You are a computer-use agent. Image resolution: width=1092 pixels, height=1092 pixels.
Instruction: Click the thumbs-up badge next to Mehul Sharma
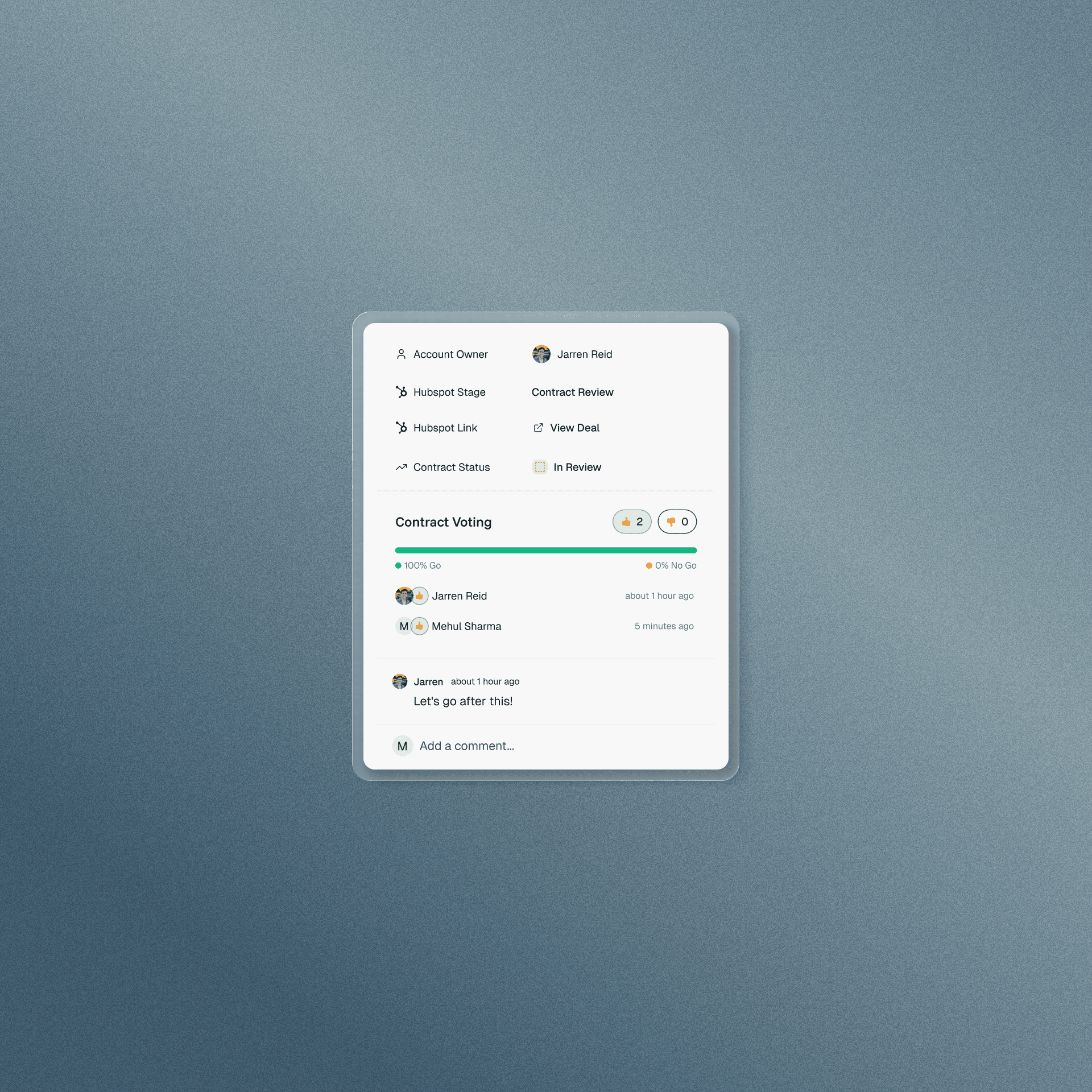click(419, 626)
